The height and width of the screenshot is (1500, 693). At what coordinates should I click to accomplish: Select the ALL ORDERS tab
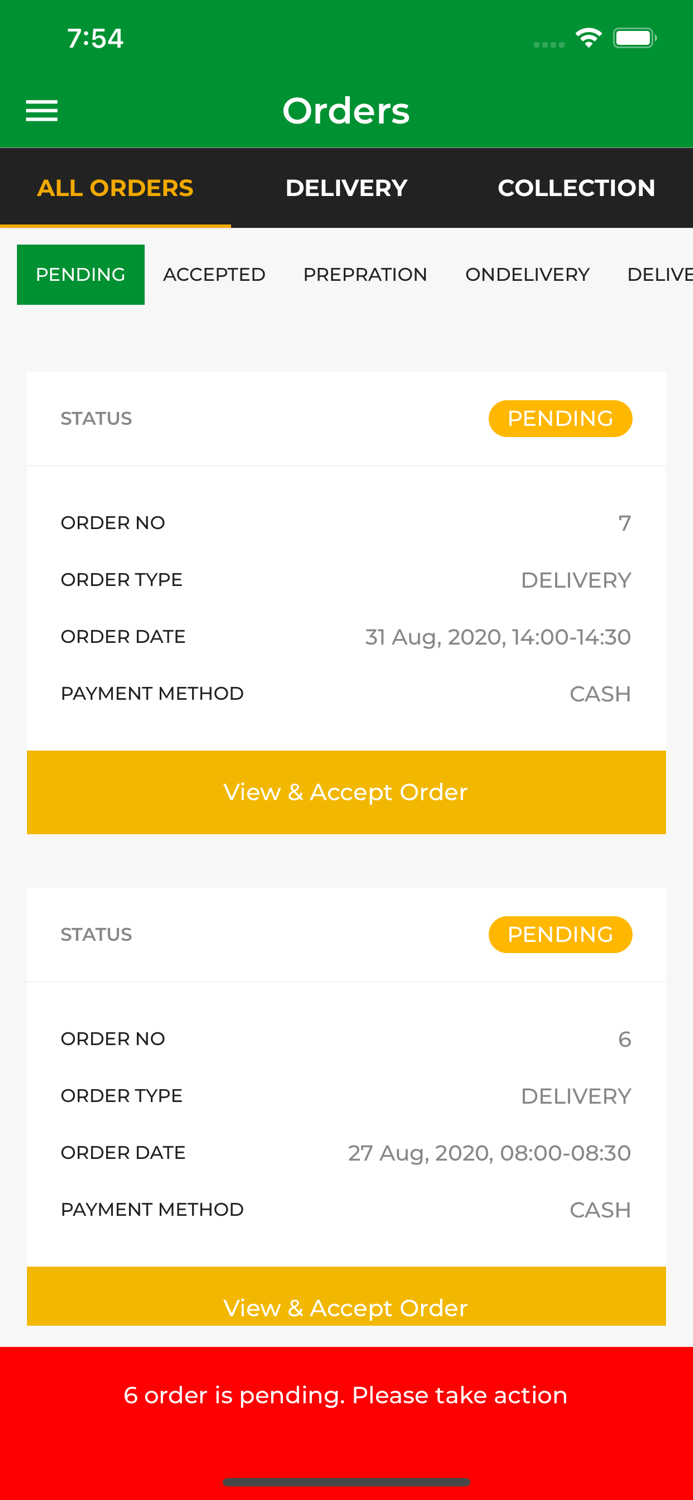pos(115,186)
